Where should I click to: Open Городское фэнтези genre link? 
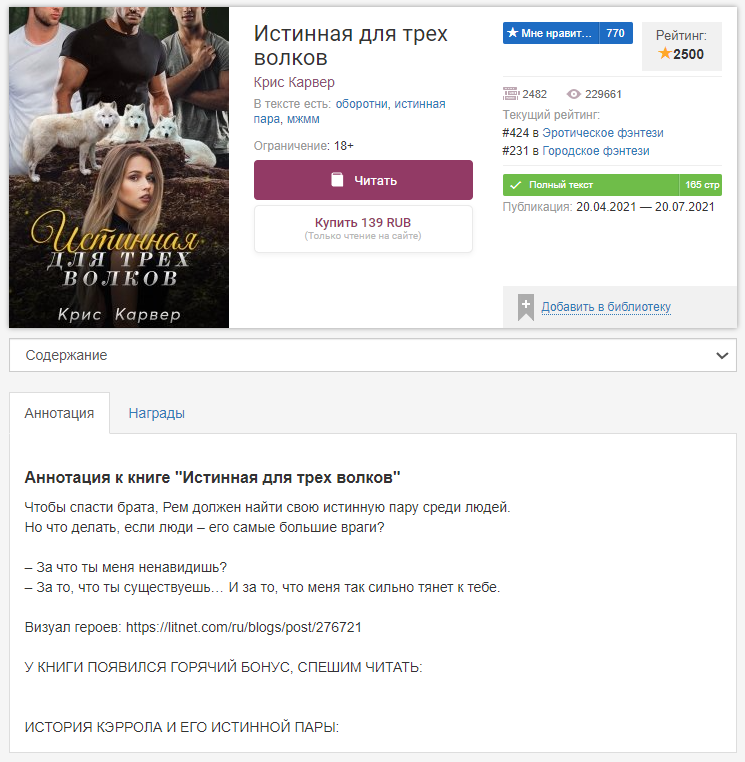click(596, 151)
